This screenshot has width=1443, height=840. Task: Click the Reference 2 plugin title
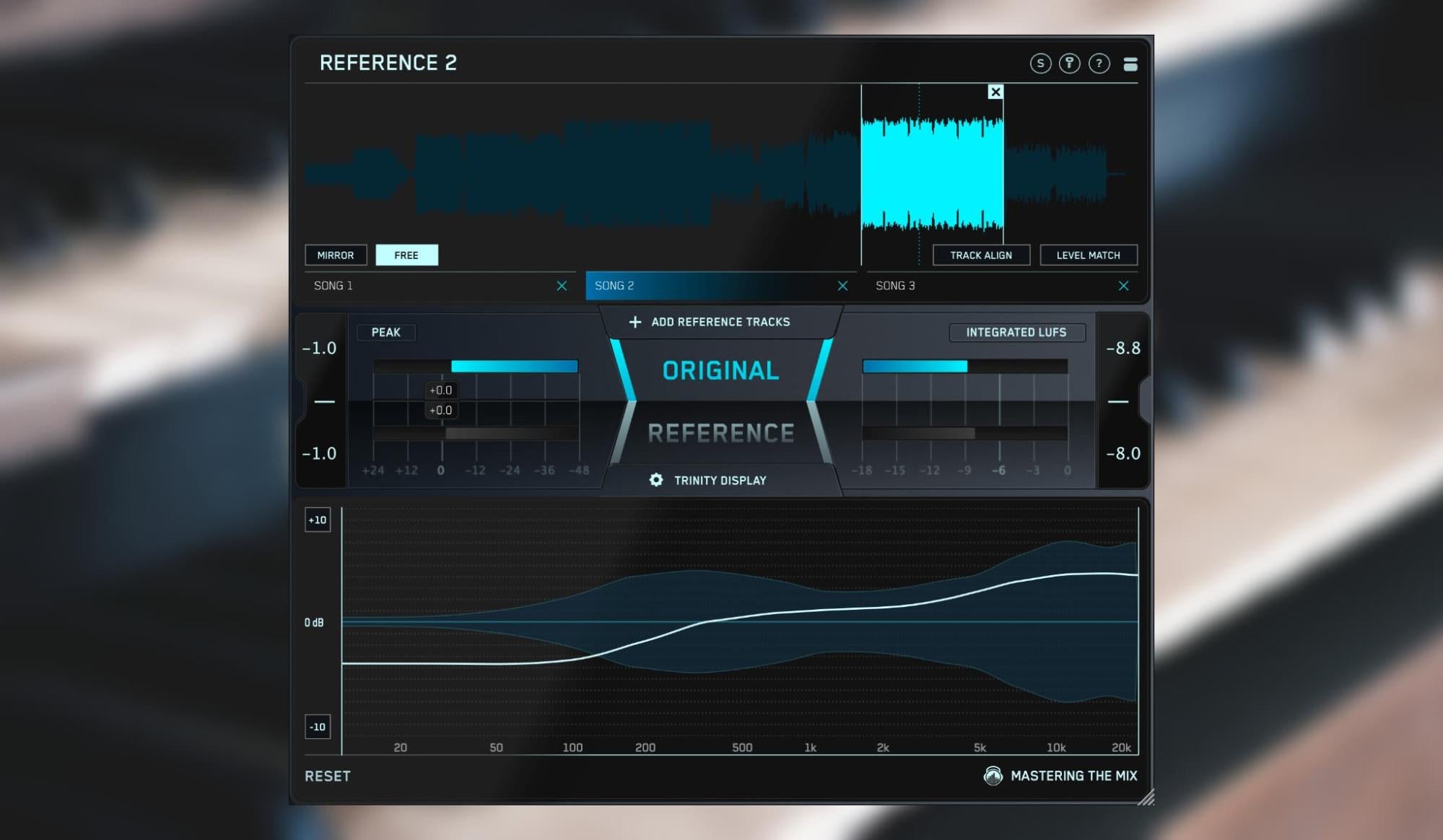click(x=388, y=63)
